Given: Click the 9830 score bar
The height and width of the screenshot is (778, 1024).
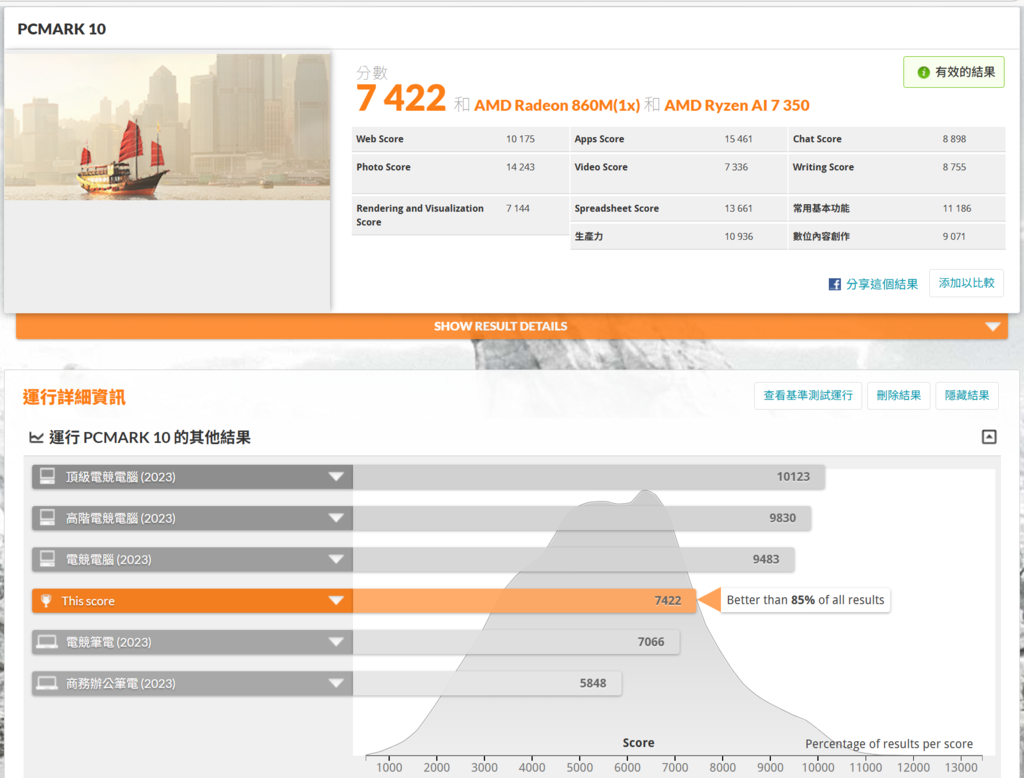Looking at the screenshot, I should click(582, 518).
